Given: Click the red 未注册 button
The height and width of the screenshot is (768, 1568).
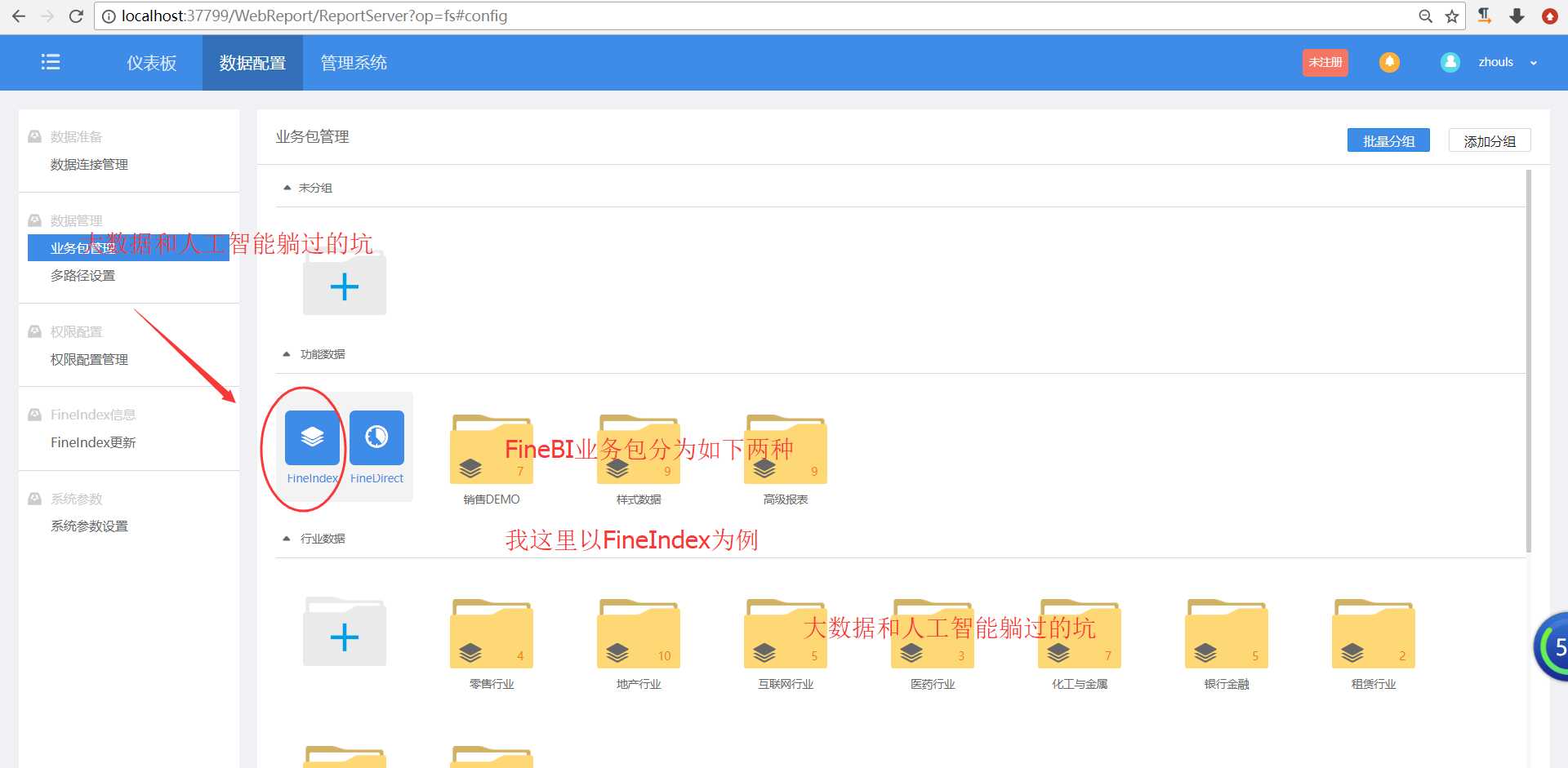Looking at the screenshot, I should [1325, 62].
